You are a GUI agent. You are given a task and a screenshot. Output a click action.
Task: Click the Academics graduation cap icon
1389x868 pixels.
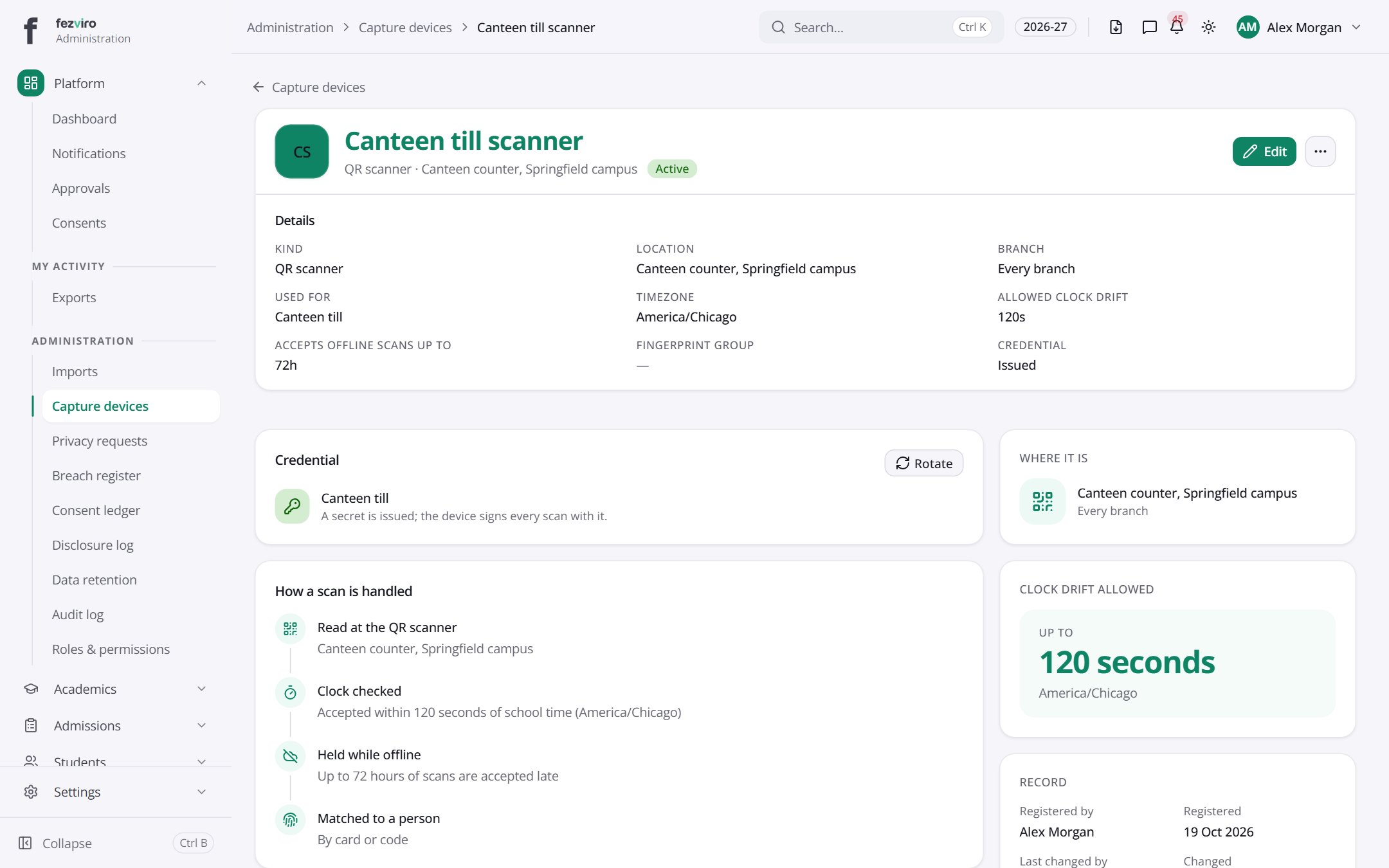point(31,689)
